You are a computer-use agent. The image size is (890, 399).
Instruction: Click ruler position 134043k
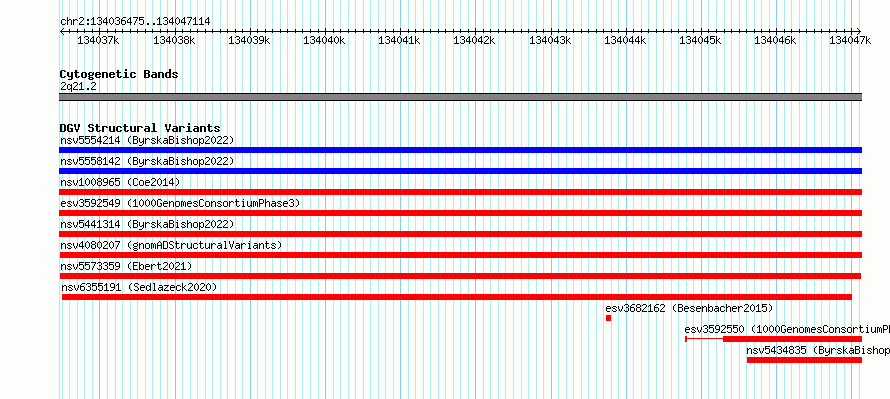(550, 40)
